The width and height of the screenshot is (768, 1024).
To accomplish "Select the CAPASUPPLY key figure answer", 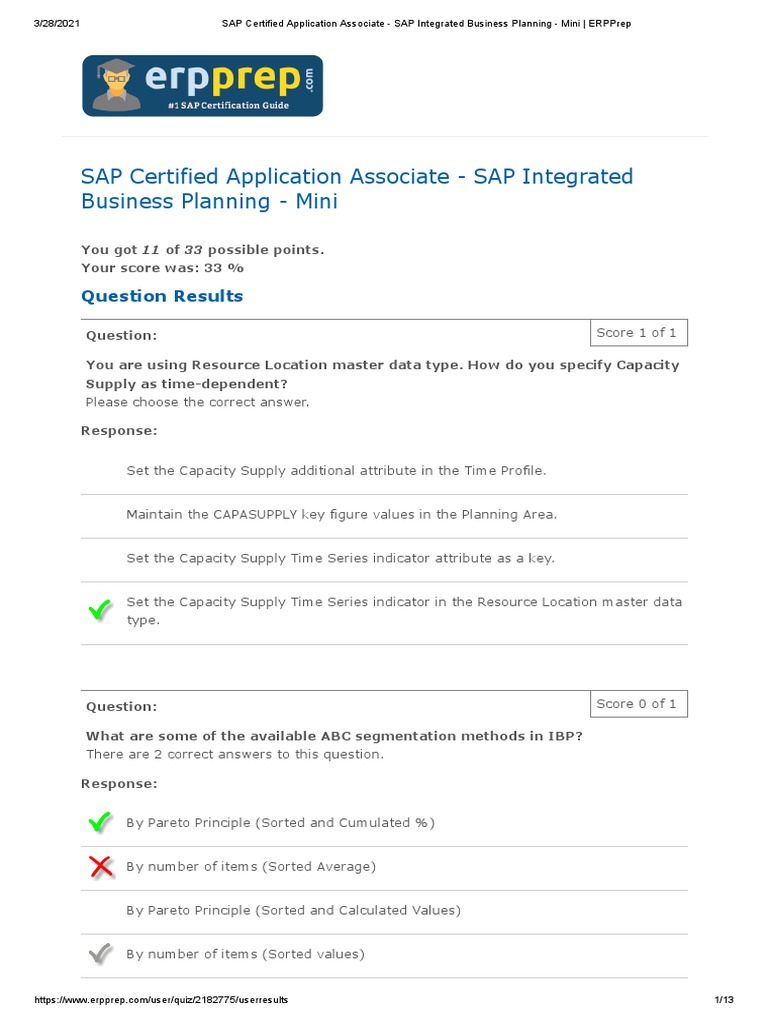I will click(341, 515).
